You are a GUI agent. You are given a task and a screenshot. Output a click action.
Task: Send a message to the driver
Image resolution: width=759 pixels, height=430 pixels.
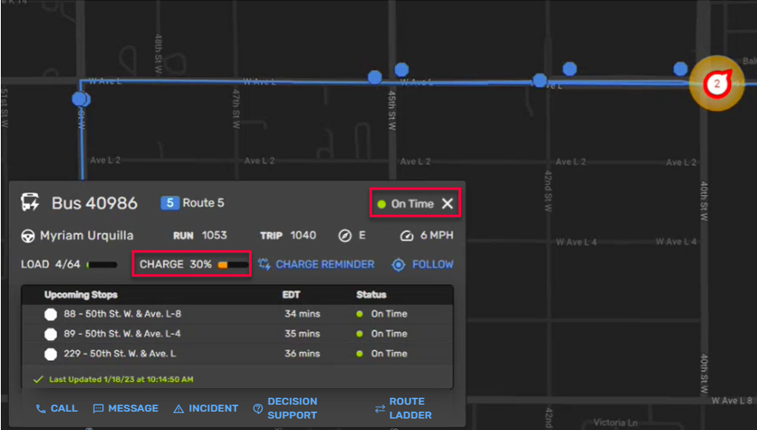[125, 408]
